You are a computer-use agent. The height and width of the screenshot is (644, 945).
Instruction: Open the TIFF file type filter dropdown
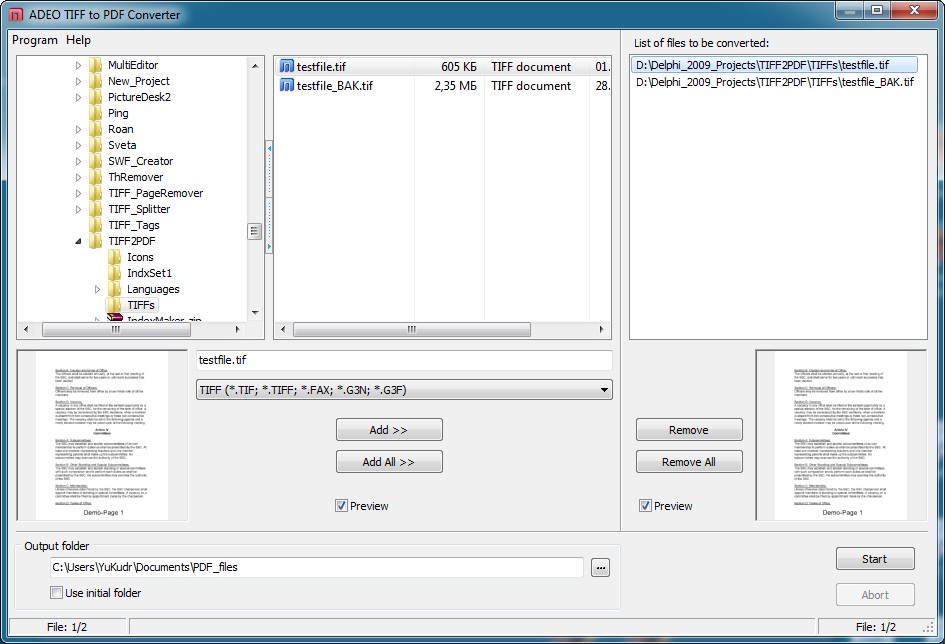click(604, 390)
